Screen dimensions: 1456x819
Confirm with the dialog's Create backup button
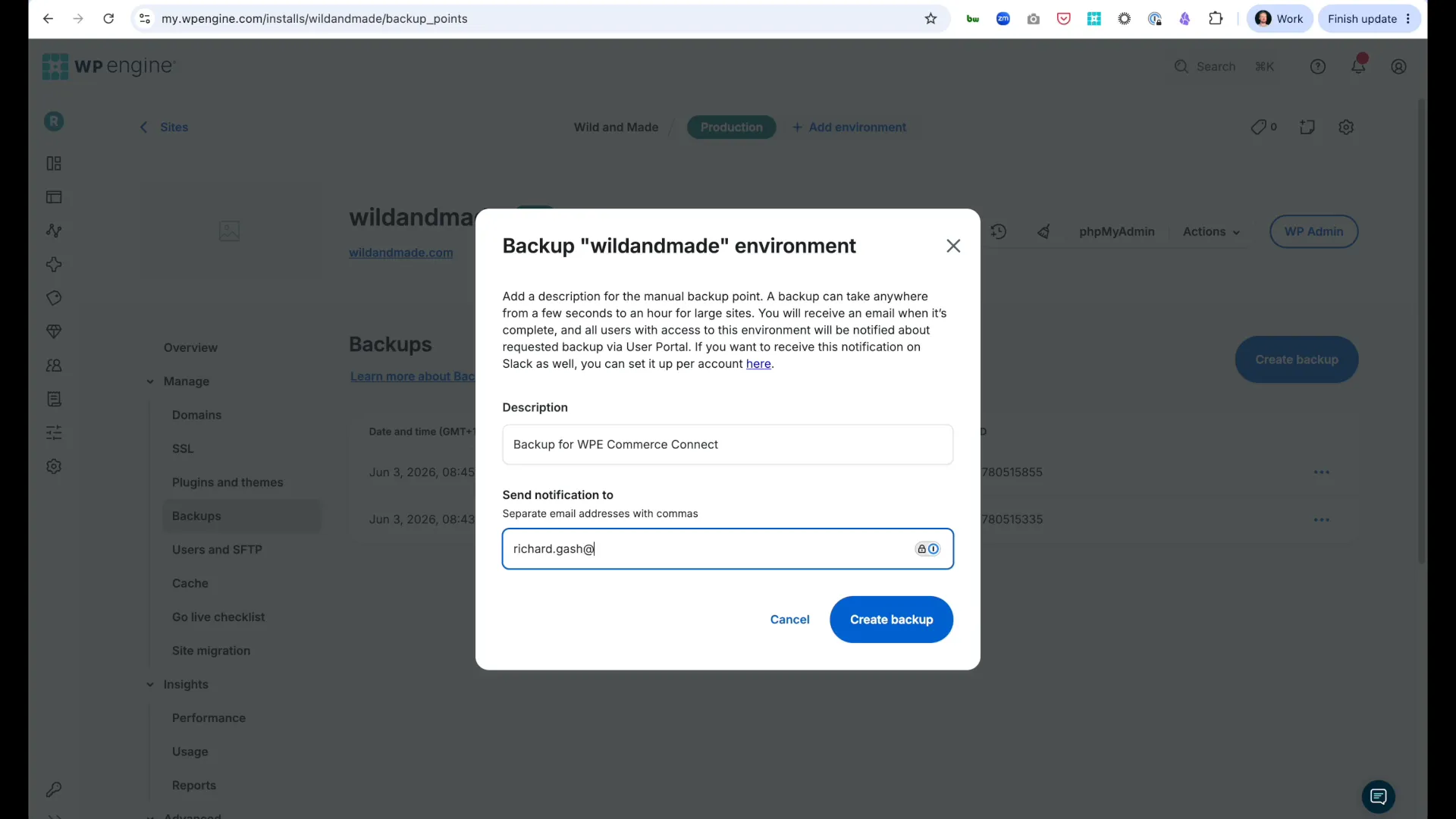(x=891, y=620)
